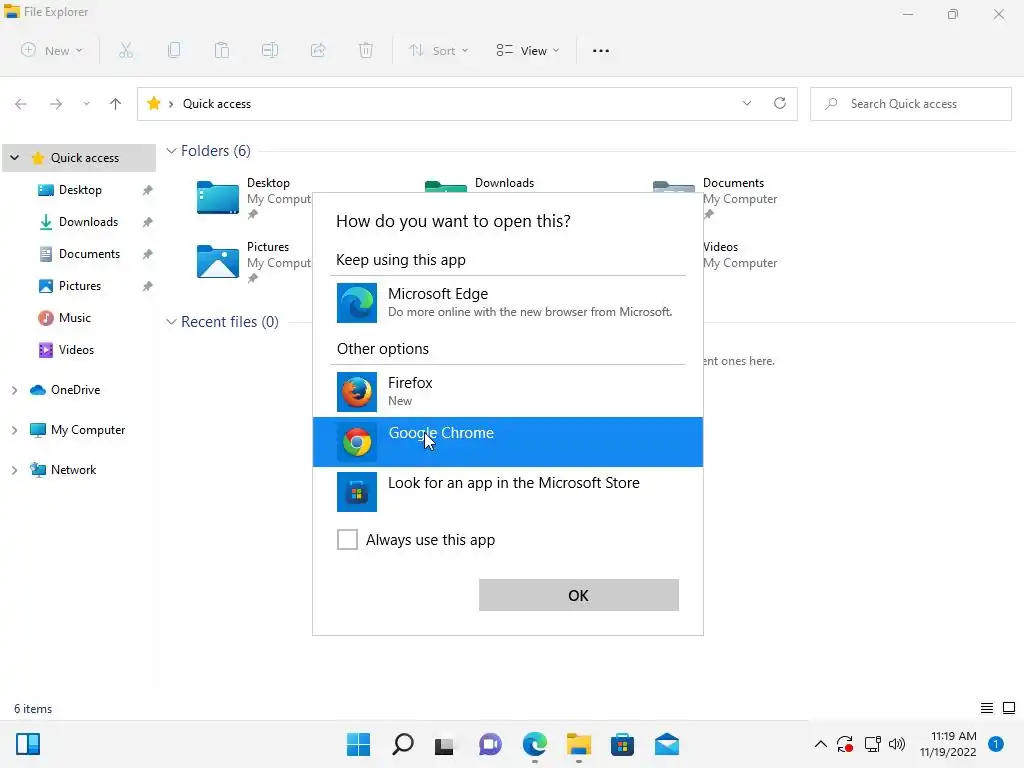Refresh the Quick access view
The width and height of the screenshot is (1024, 768).
click(780, 103)
